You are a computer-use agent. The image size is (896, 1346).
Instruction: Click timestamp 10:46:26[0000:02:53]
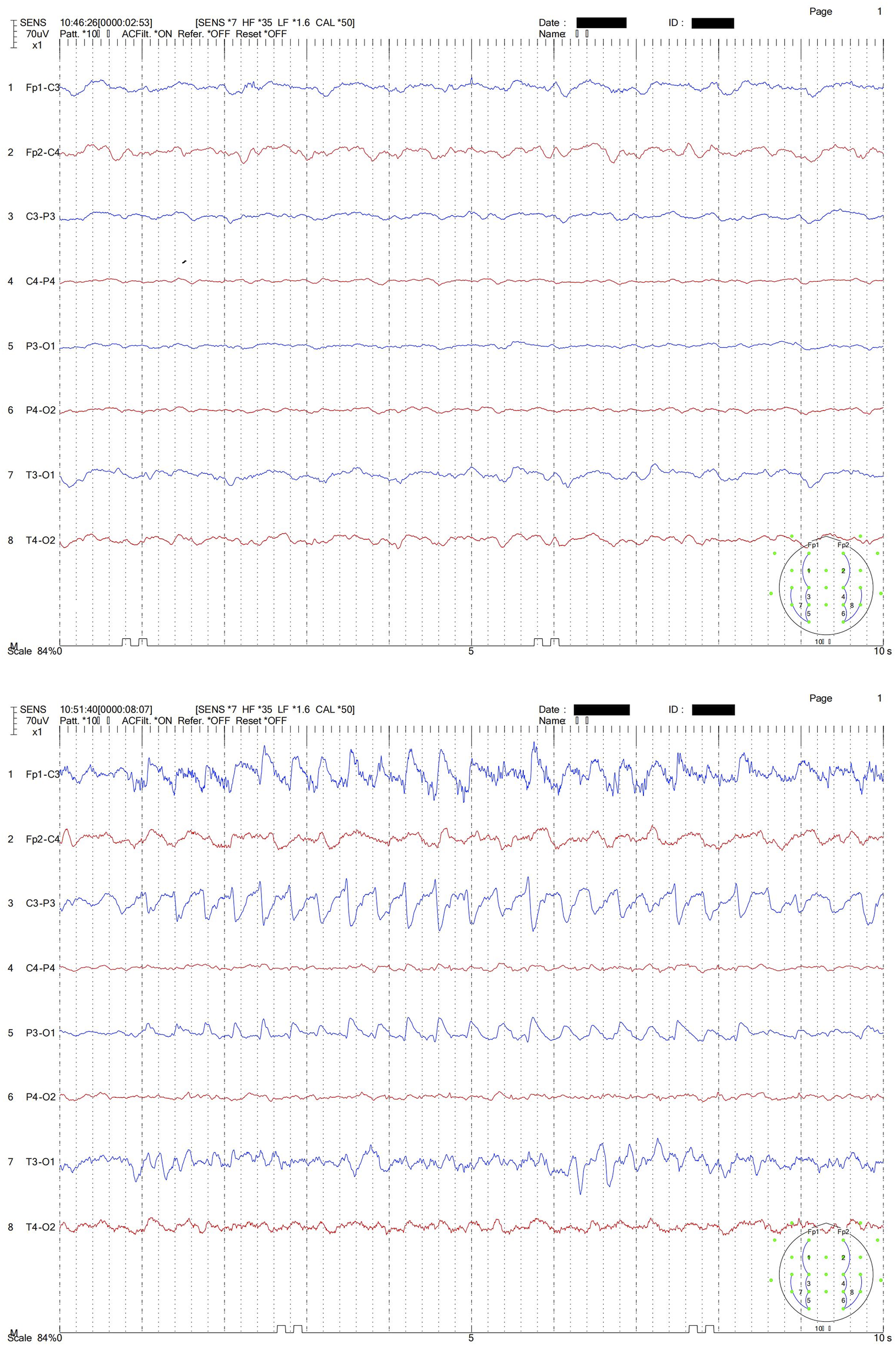(106, 23)
